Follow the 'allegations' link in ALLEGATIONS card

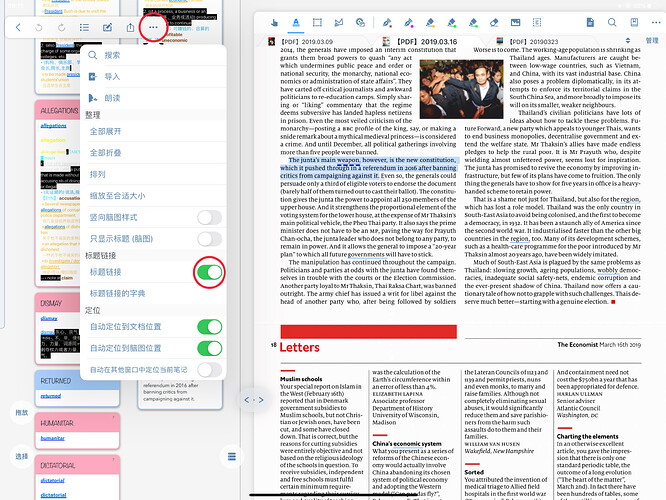click(x=54, y=126)
